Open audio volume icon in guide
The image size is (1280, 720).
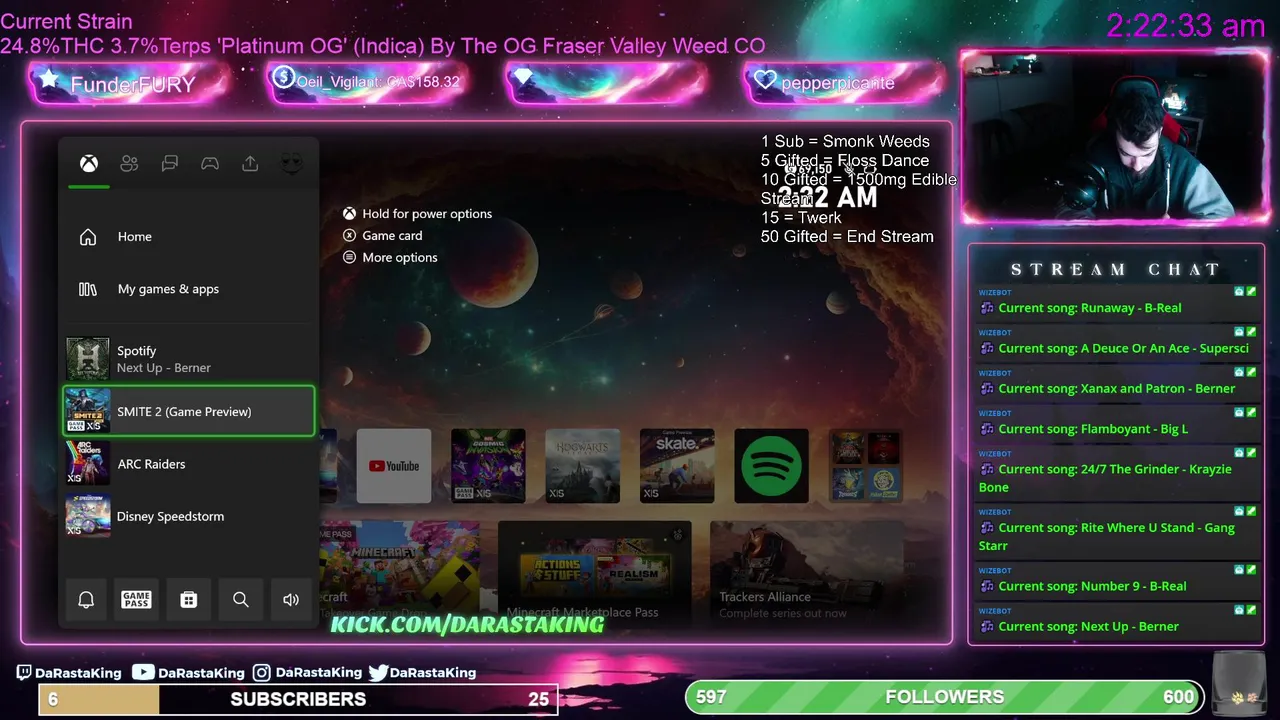[x=291, y=599]
